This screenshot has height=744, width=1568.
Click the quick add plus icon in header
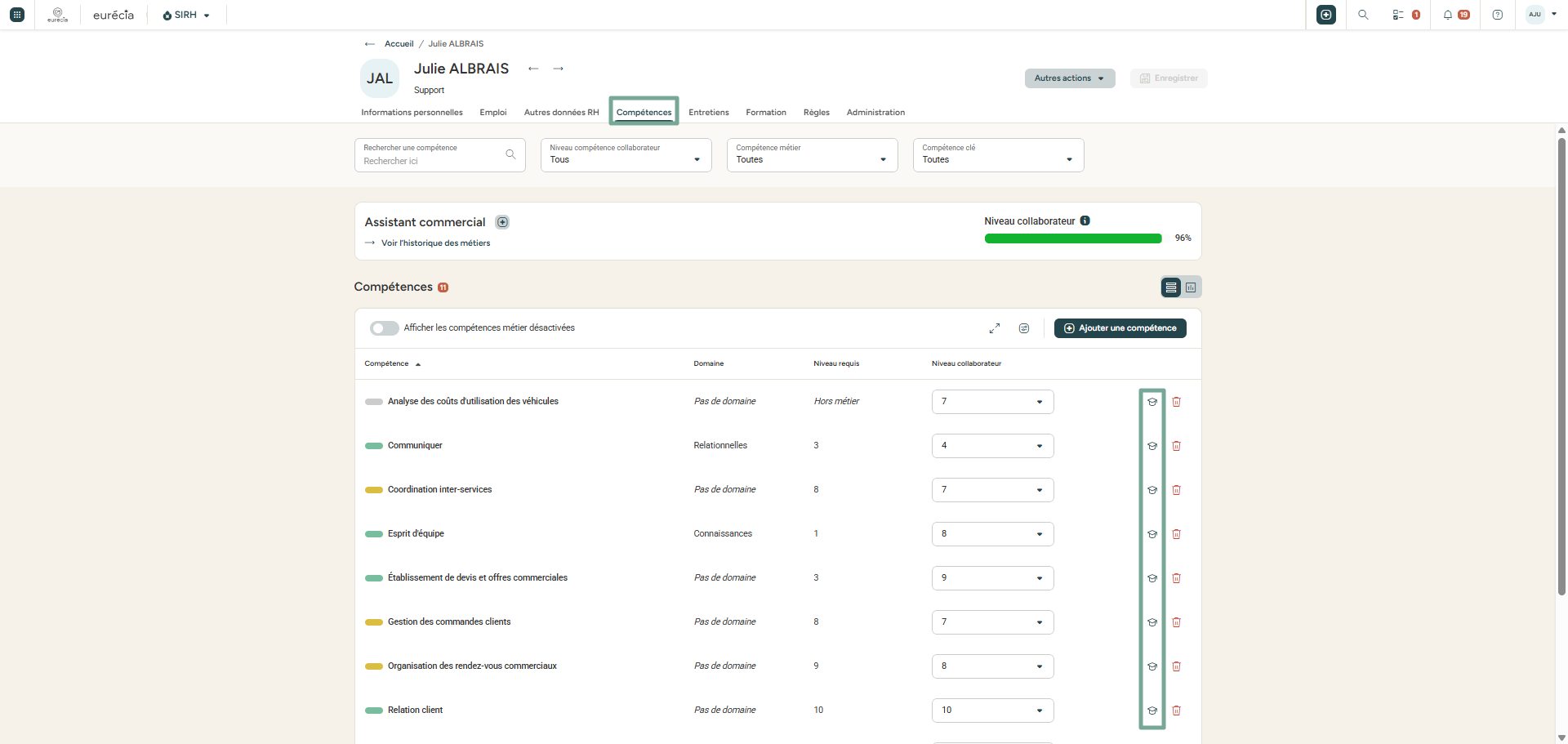click(1326, 15)
